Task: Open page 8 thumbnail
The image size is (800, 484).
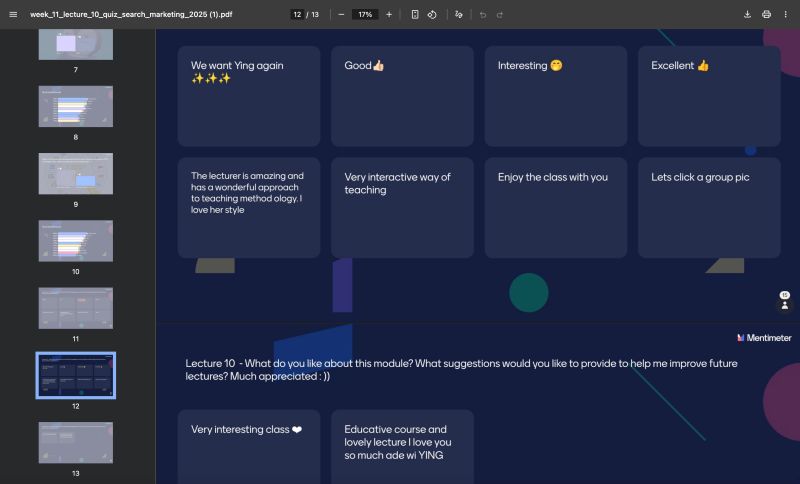Action: tap(76, 106)
